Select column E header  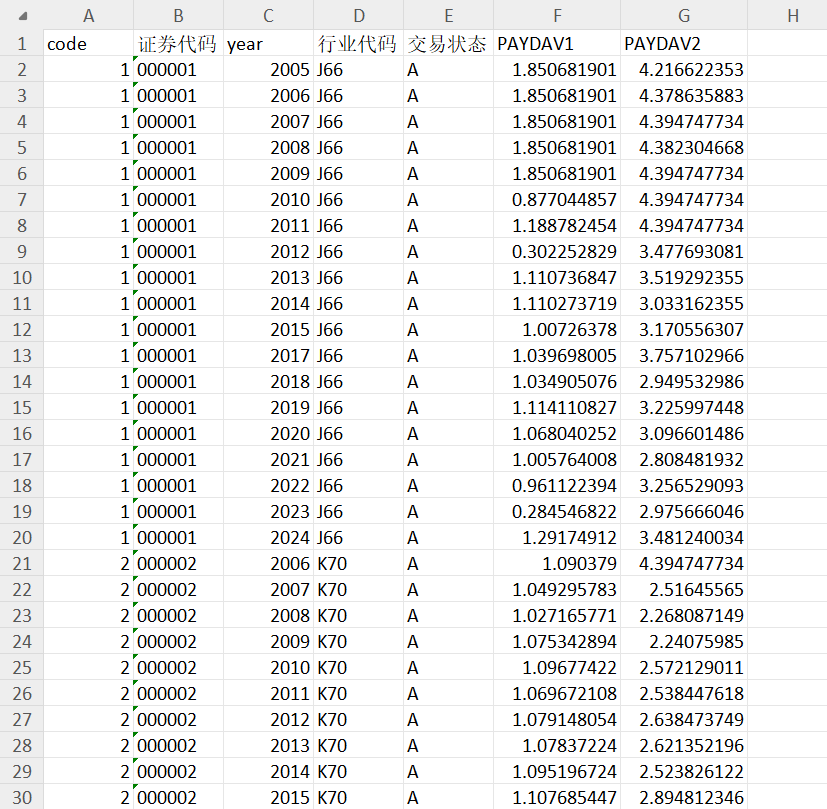448,15
